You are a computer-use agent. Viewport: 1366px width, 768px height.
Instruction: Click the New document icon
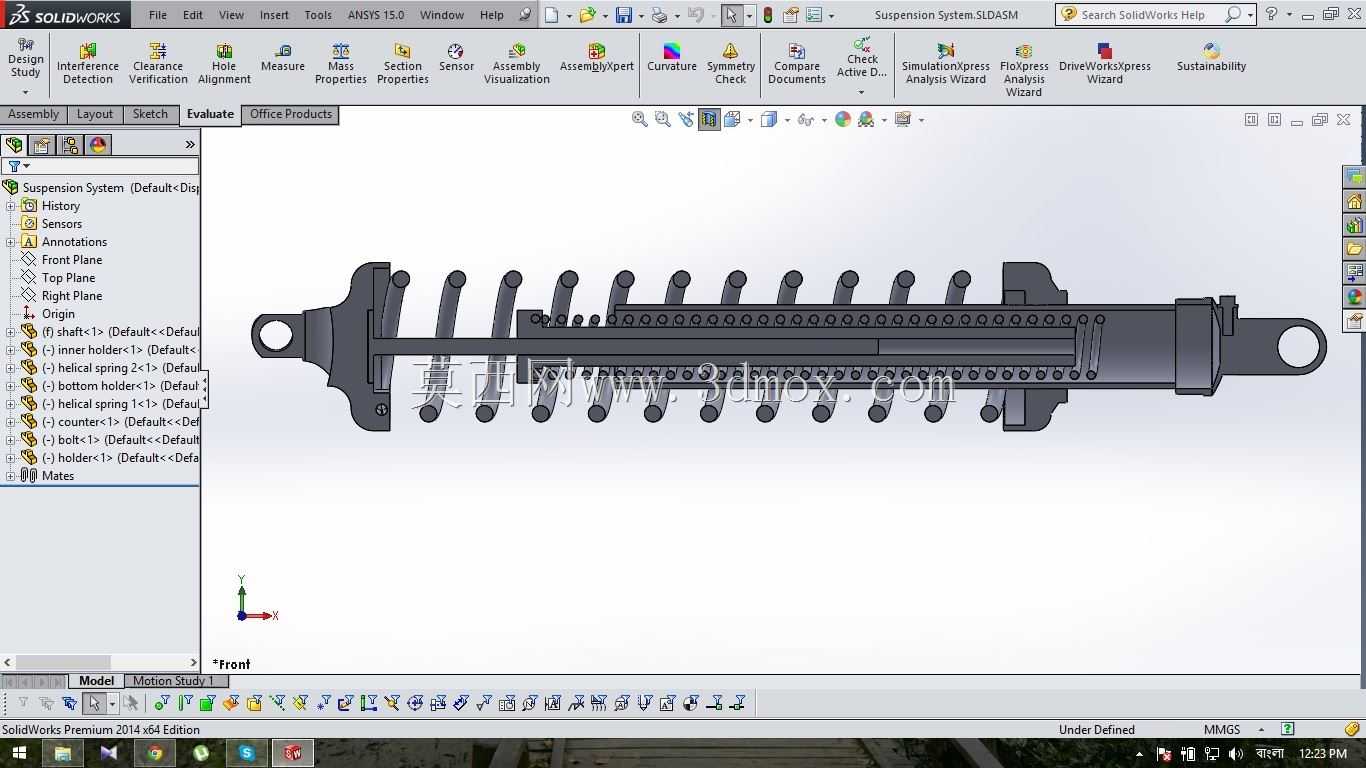(x=551, y=15)
